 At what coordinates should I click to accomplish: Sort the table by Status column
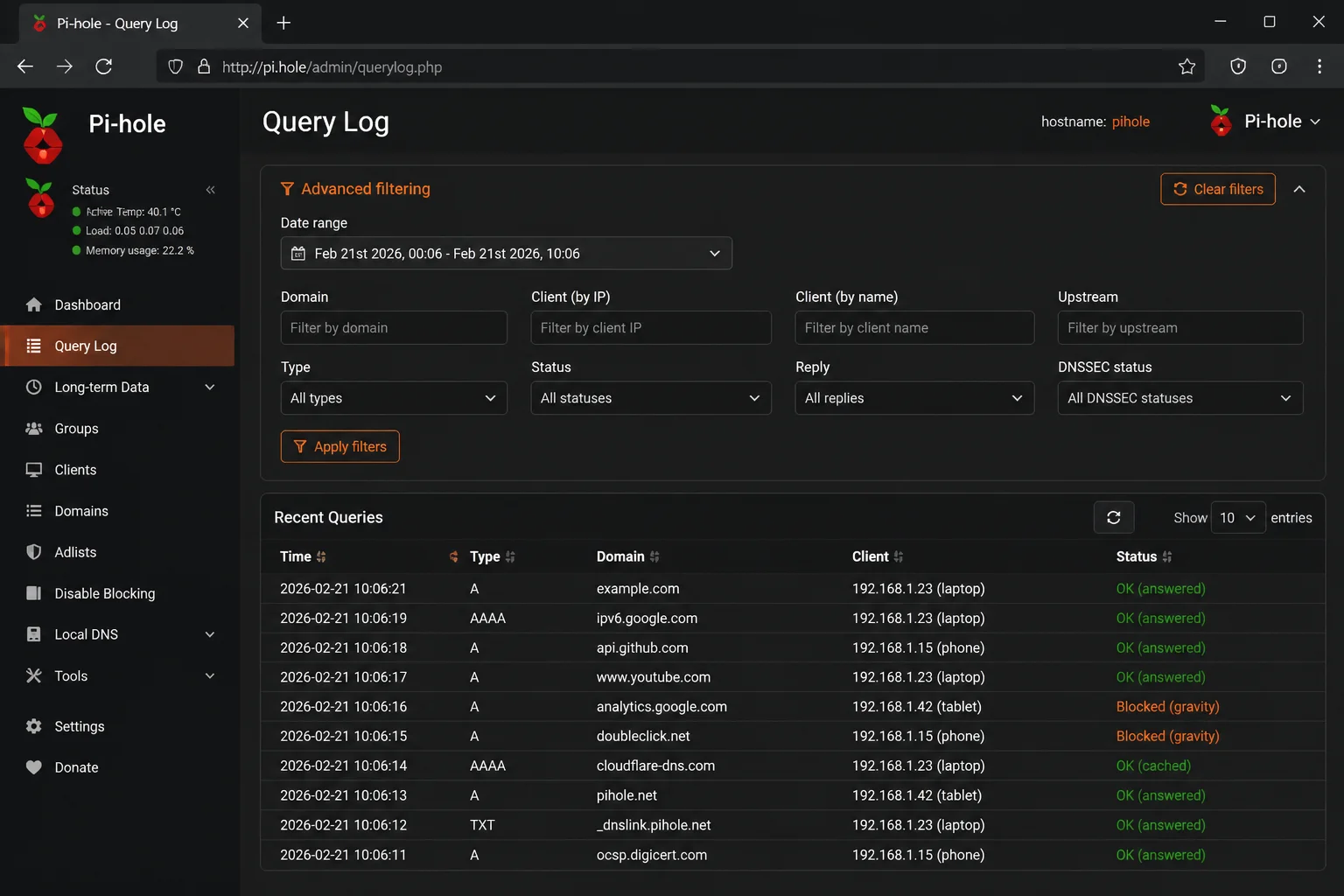pos(1144,556)
